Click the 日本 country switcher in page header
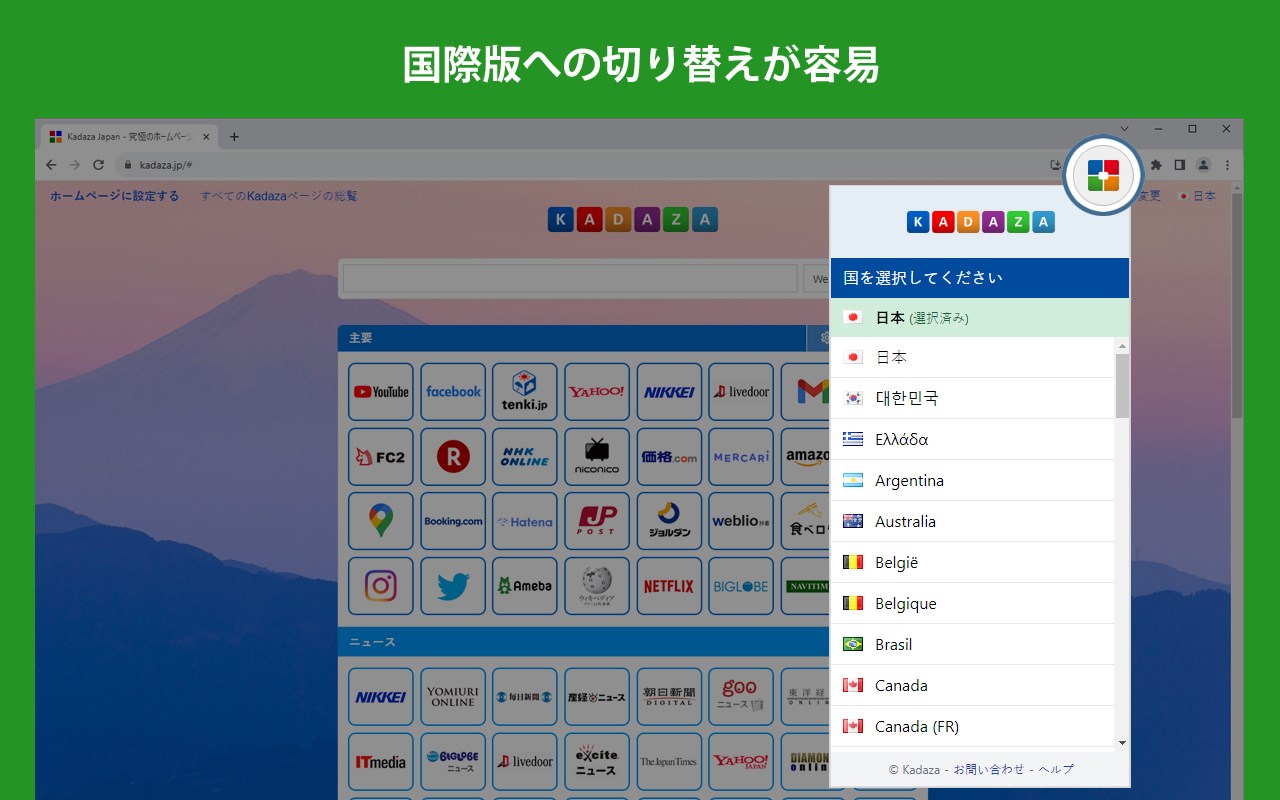The width and height of the screenshot is (1280, 800). tap(1197, 196)
